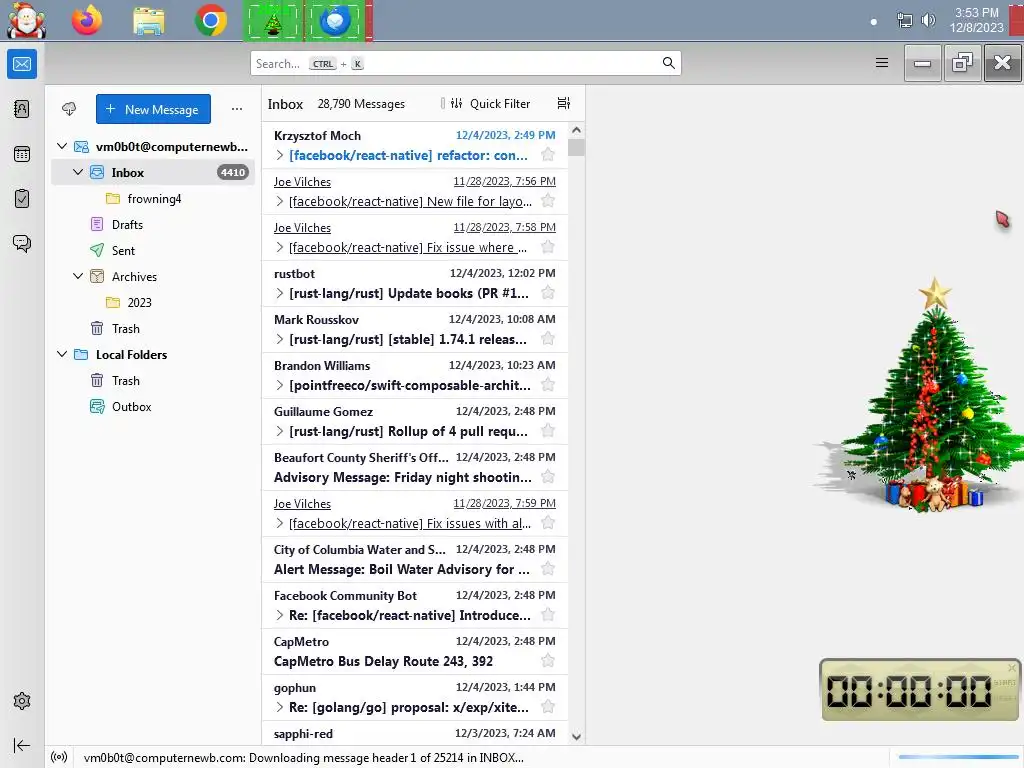This screenshot has height=768, width=1024.
Task: Switch to Thunderbird taskbar icon
Action: (336, 21)
